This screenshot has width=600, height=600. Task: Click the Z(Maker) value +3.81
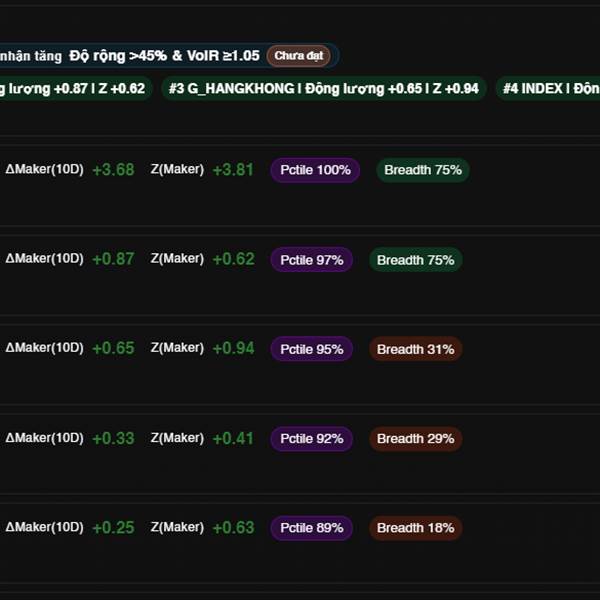(233, 170)
